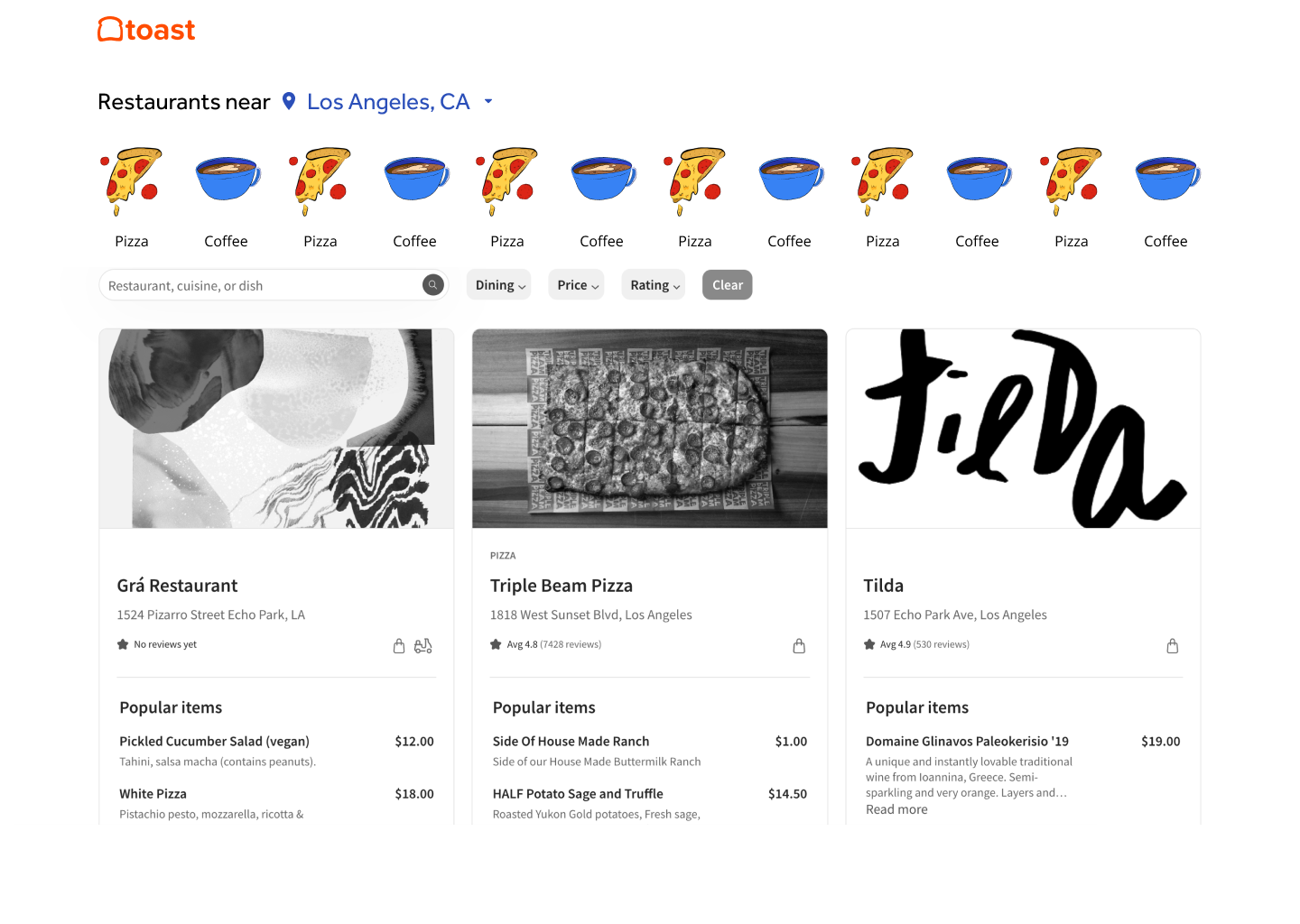Expand the Los Angeles, CA location selector arrow
The width and height of the screenshot is (1300, 924).
tap(488, 101)
